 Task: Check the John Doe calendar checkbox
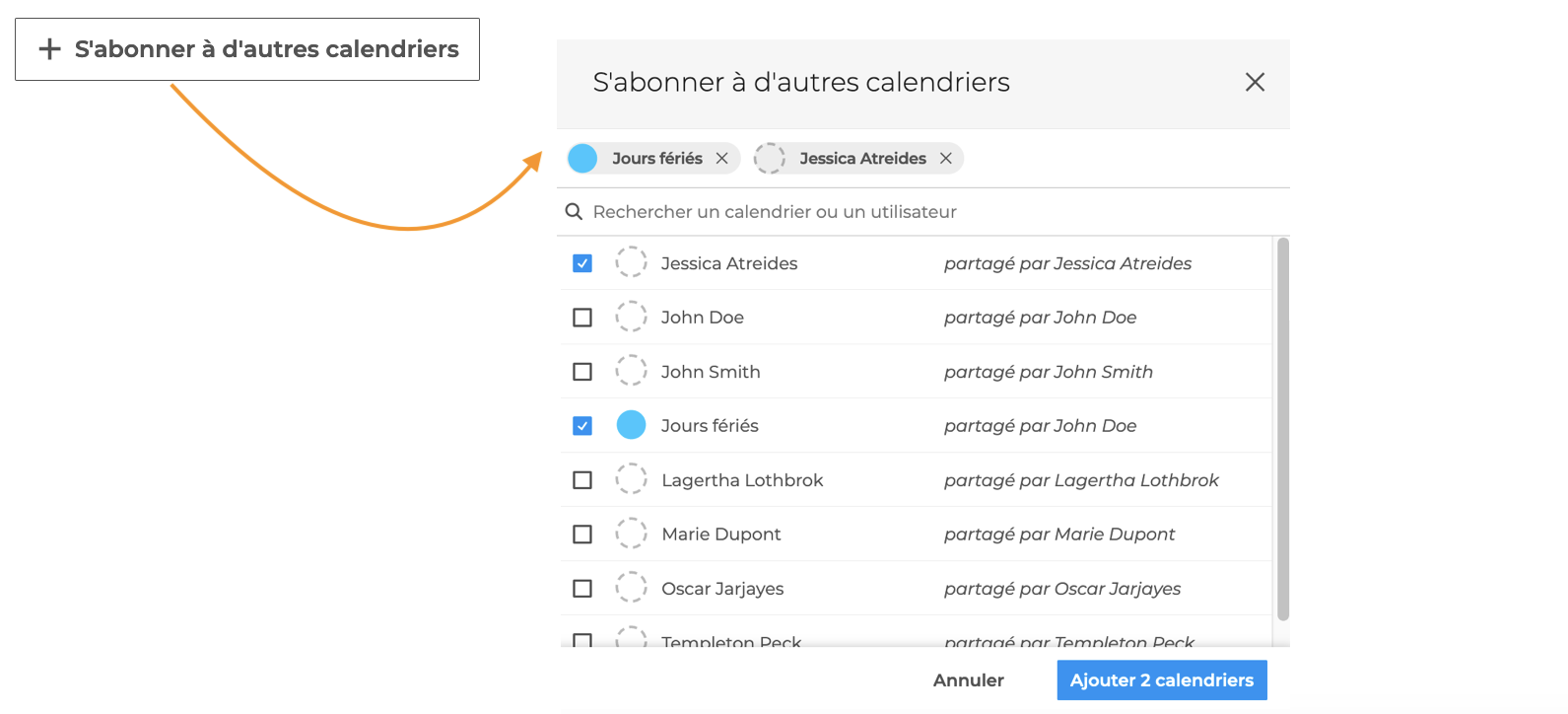[582, 318]
